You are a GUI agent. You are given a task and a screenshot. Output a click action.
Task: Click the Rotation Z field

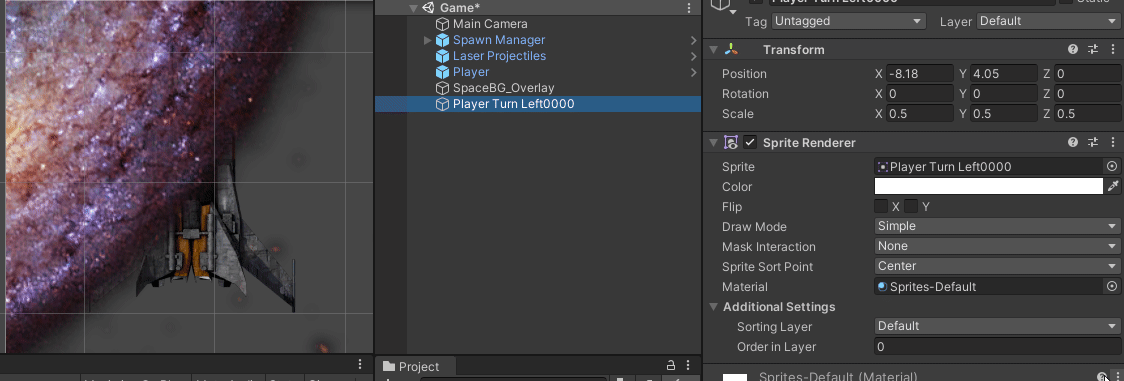point(1087,94)
